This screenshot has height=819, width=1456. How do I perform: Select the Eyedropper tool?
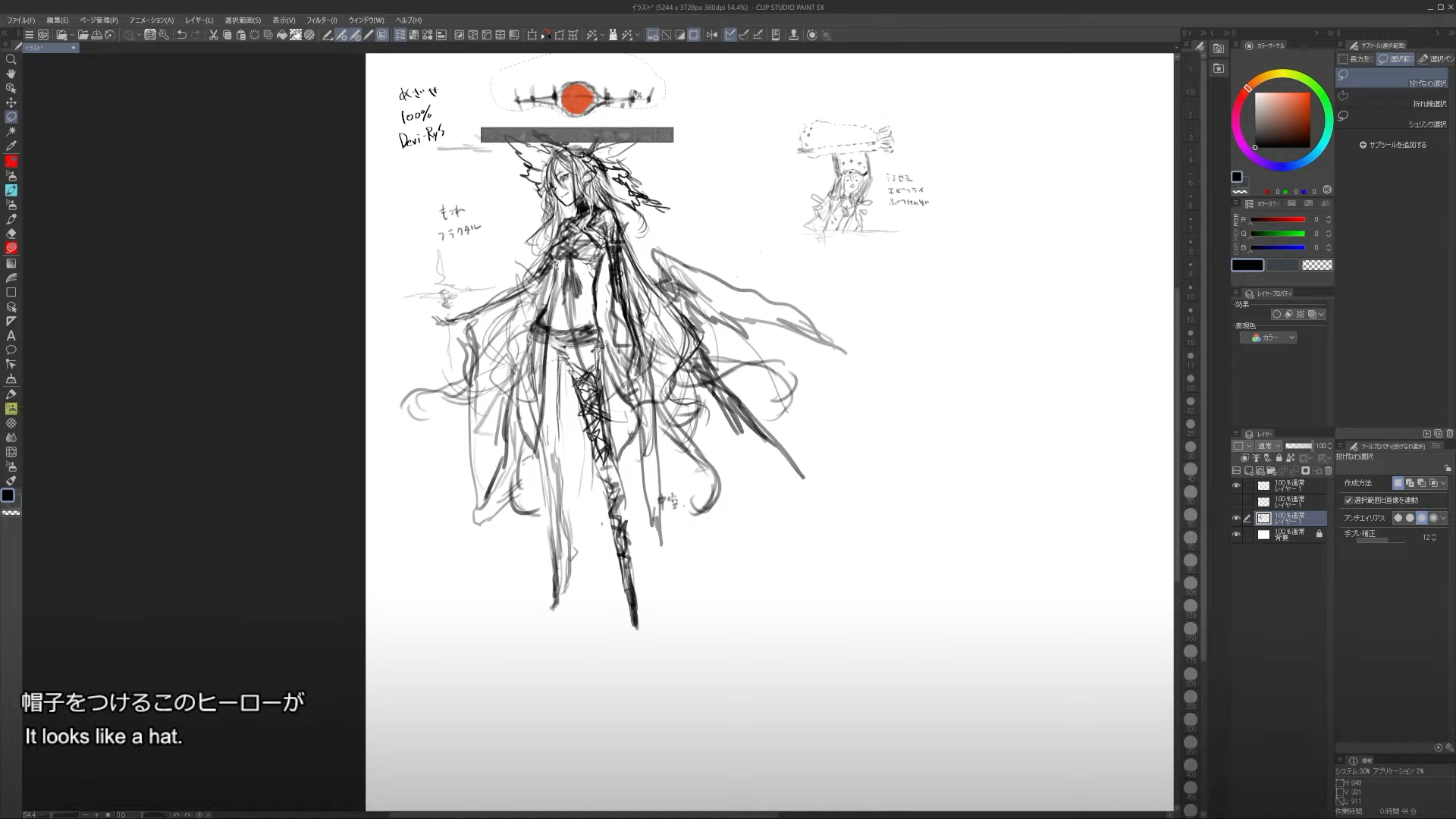tap(11, 146)
